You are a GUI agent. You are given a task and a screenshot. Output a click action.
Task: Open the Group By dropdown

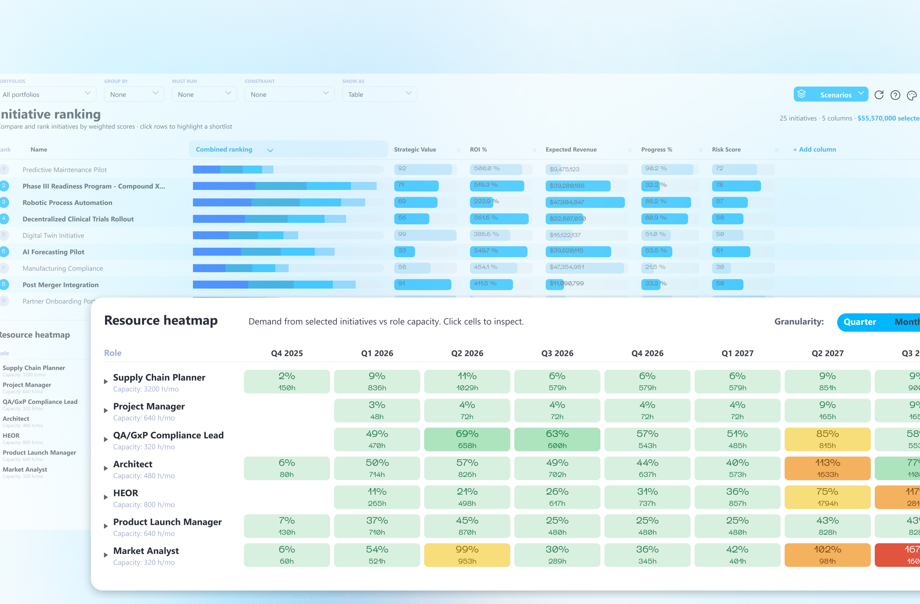tap(134, 94)
